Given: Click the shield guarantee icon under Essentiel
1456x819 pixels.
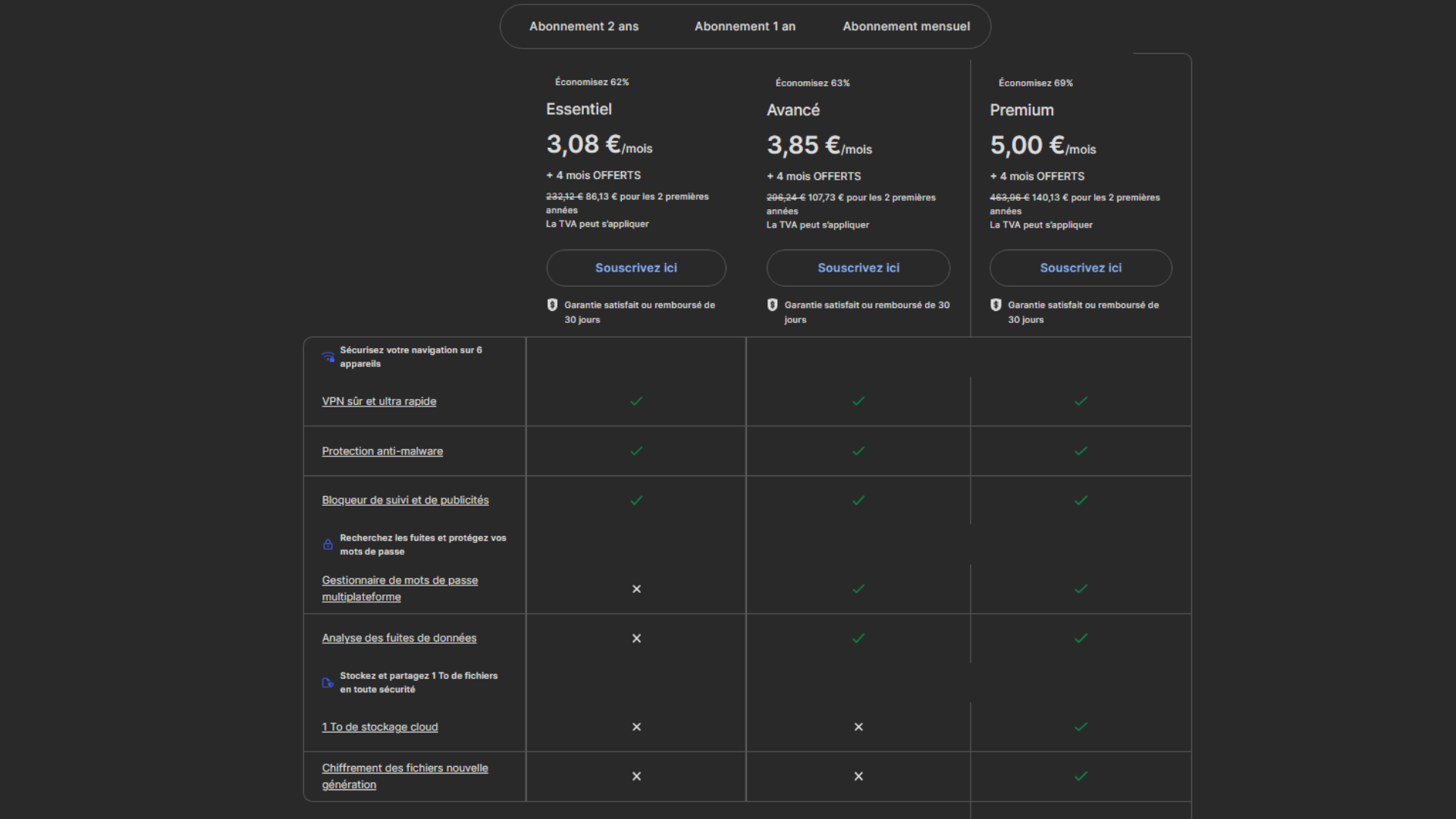Looking at the screenshot, I should point(552,305).
